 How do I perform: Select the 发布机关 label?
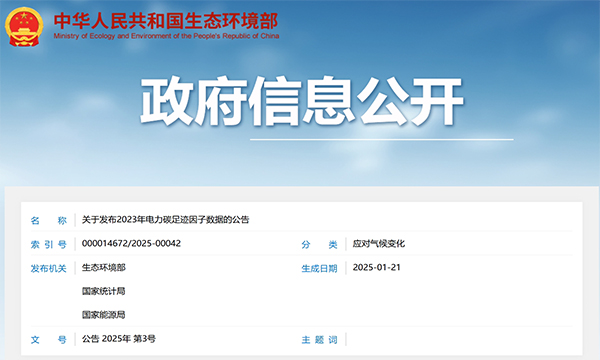point(49,269)
